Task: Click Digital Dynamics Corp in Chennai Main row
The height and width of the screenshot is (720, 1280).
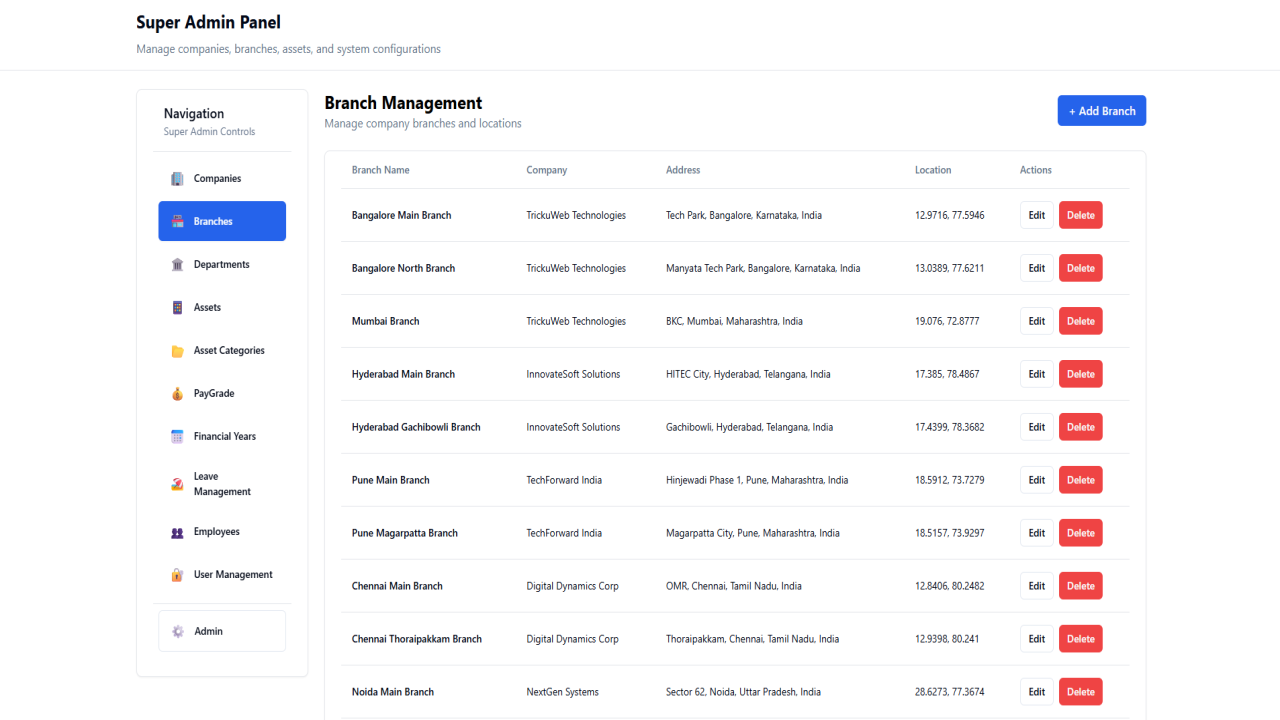Action: 573,586
